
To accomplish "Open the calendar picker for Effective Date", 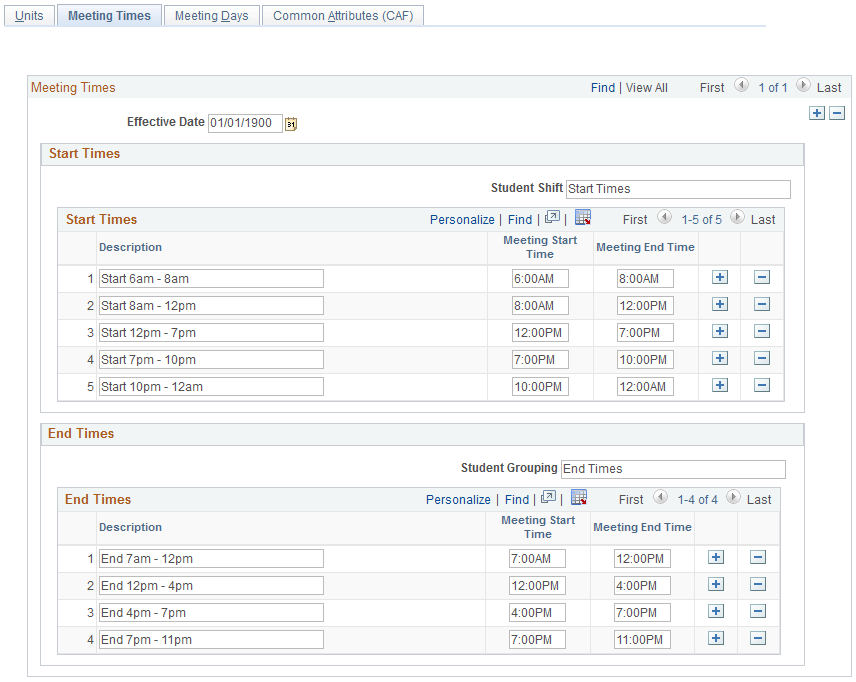I will [x=291, y=122].
